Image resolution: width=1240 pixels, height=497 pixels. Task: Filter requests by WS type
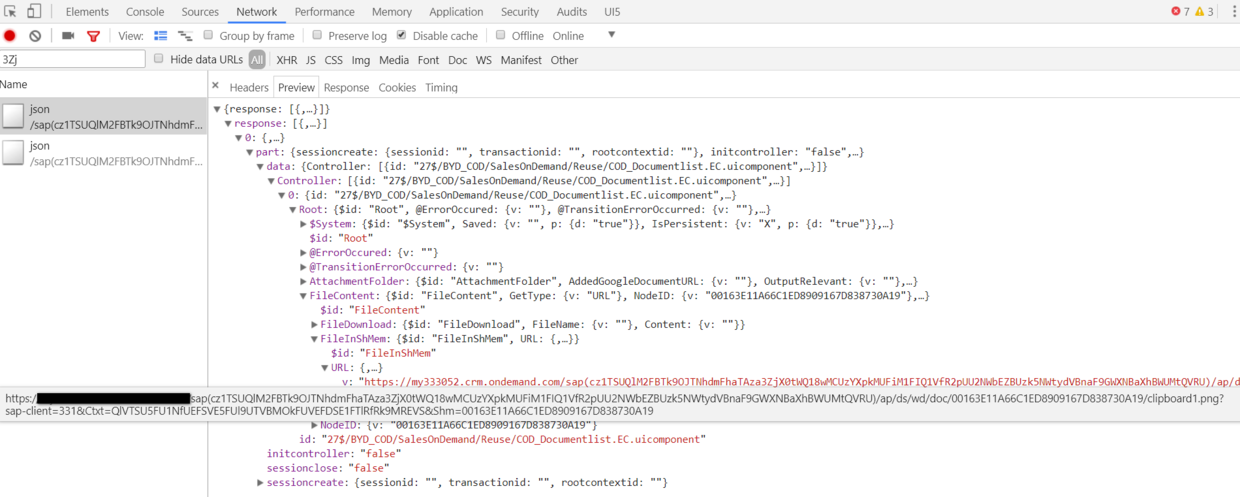(484, 60)
